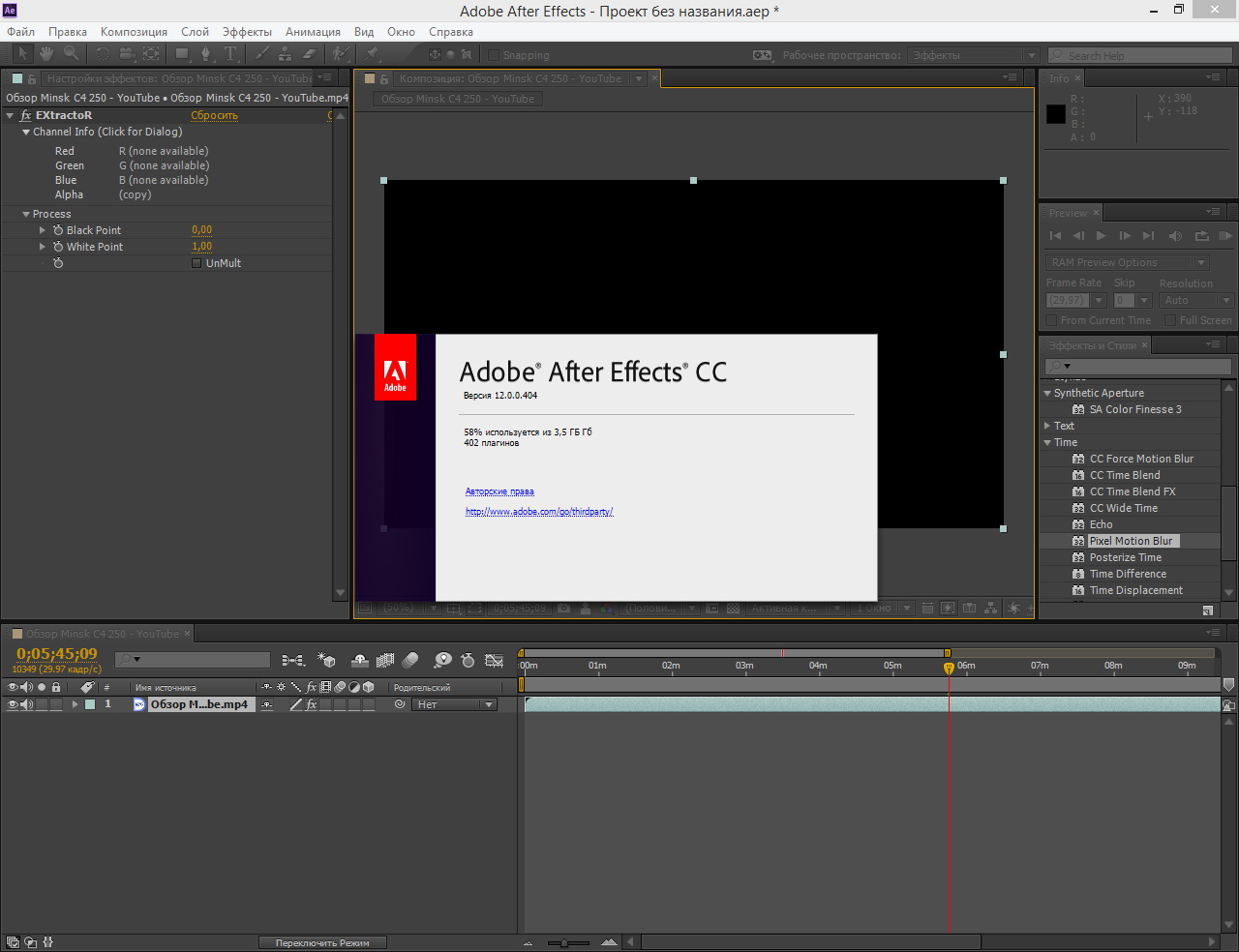The width and height of the screenshot is (1239, 952).
Task: Click the Brainstorm light bulb icon
Action: [x=442, y=660]
